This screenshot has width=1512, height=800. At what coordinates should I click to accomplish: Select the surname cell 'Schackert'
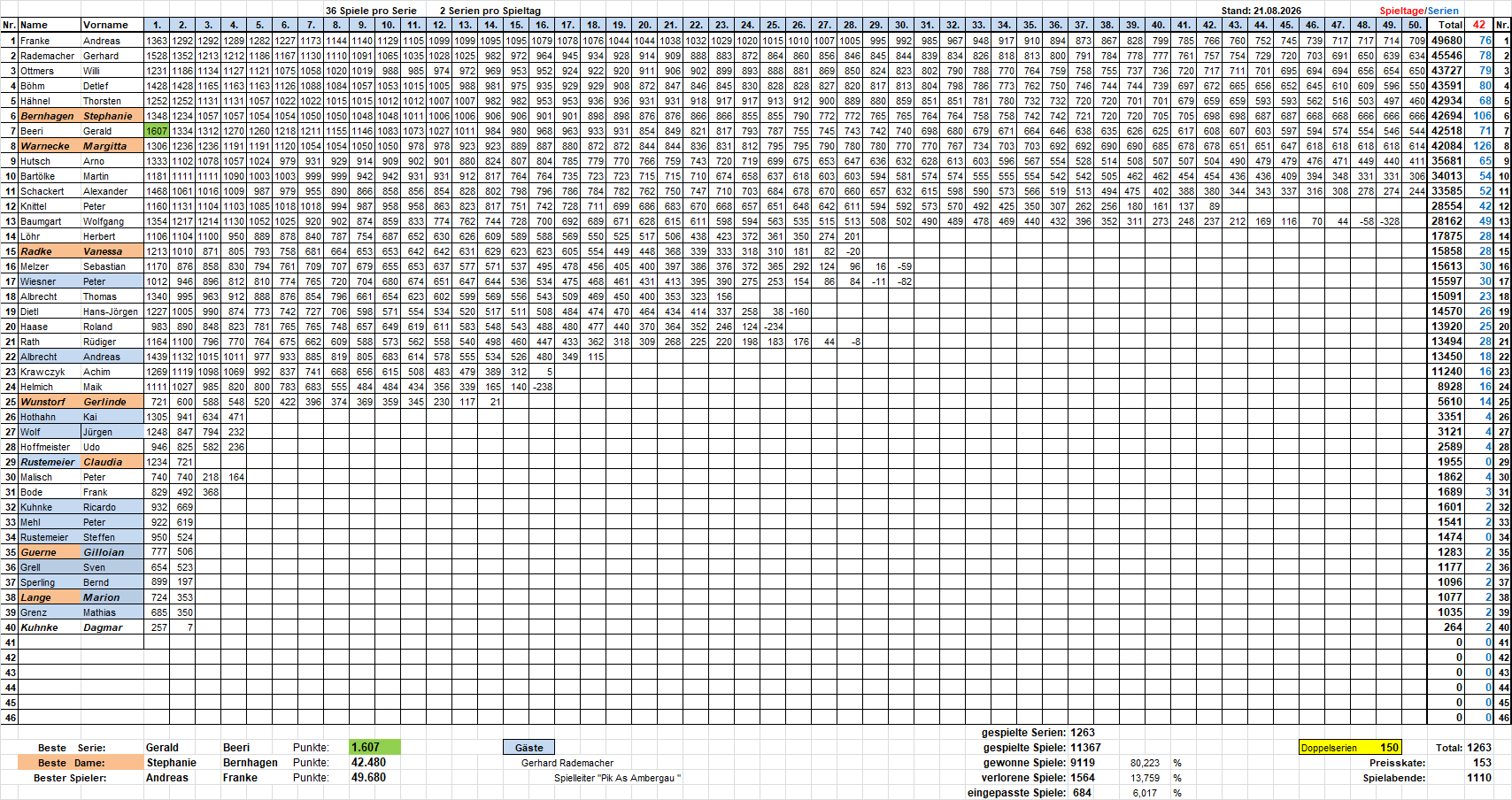(x=50, y=191)
